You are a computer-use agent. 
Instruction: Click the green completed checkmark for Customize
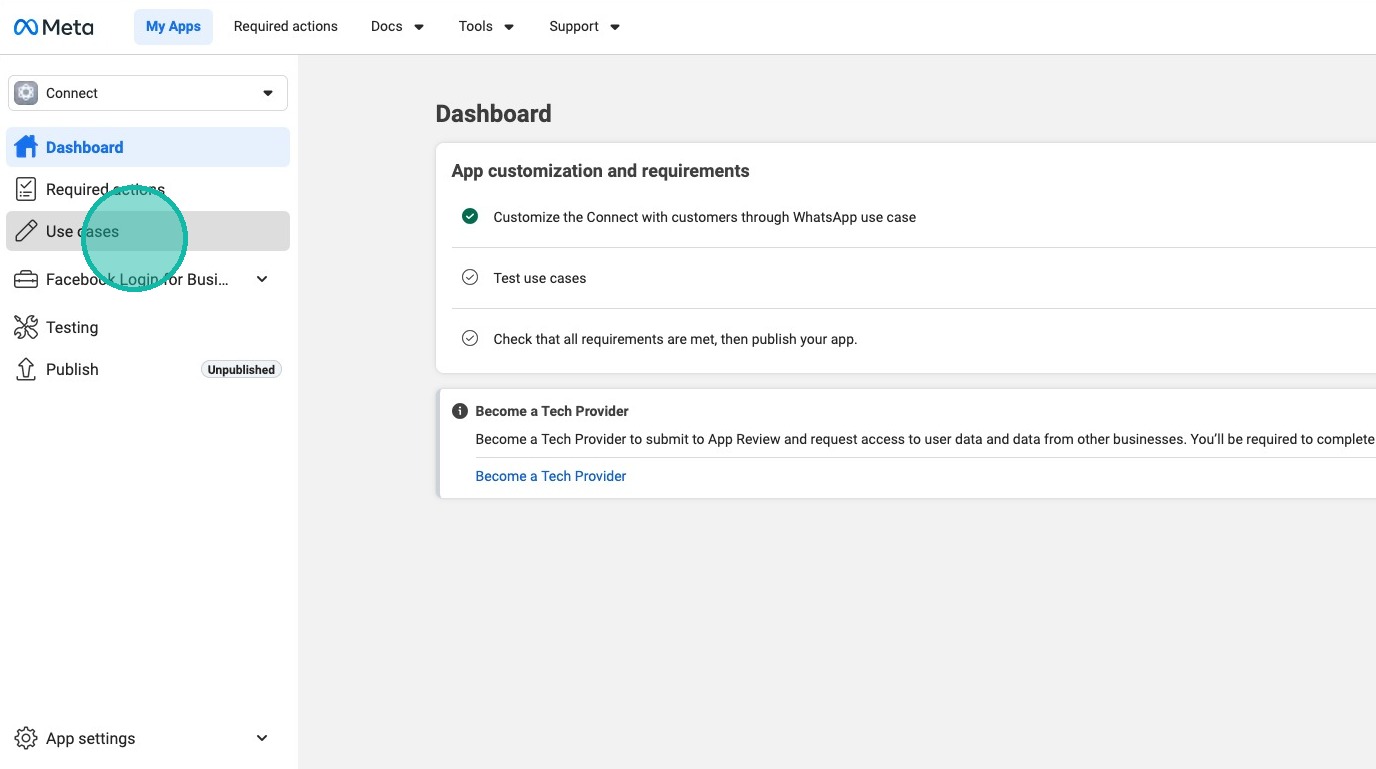[470, 216]
